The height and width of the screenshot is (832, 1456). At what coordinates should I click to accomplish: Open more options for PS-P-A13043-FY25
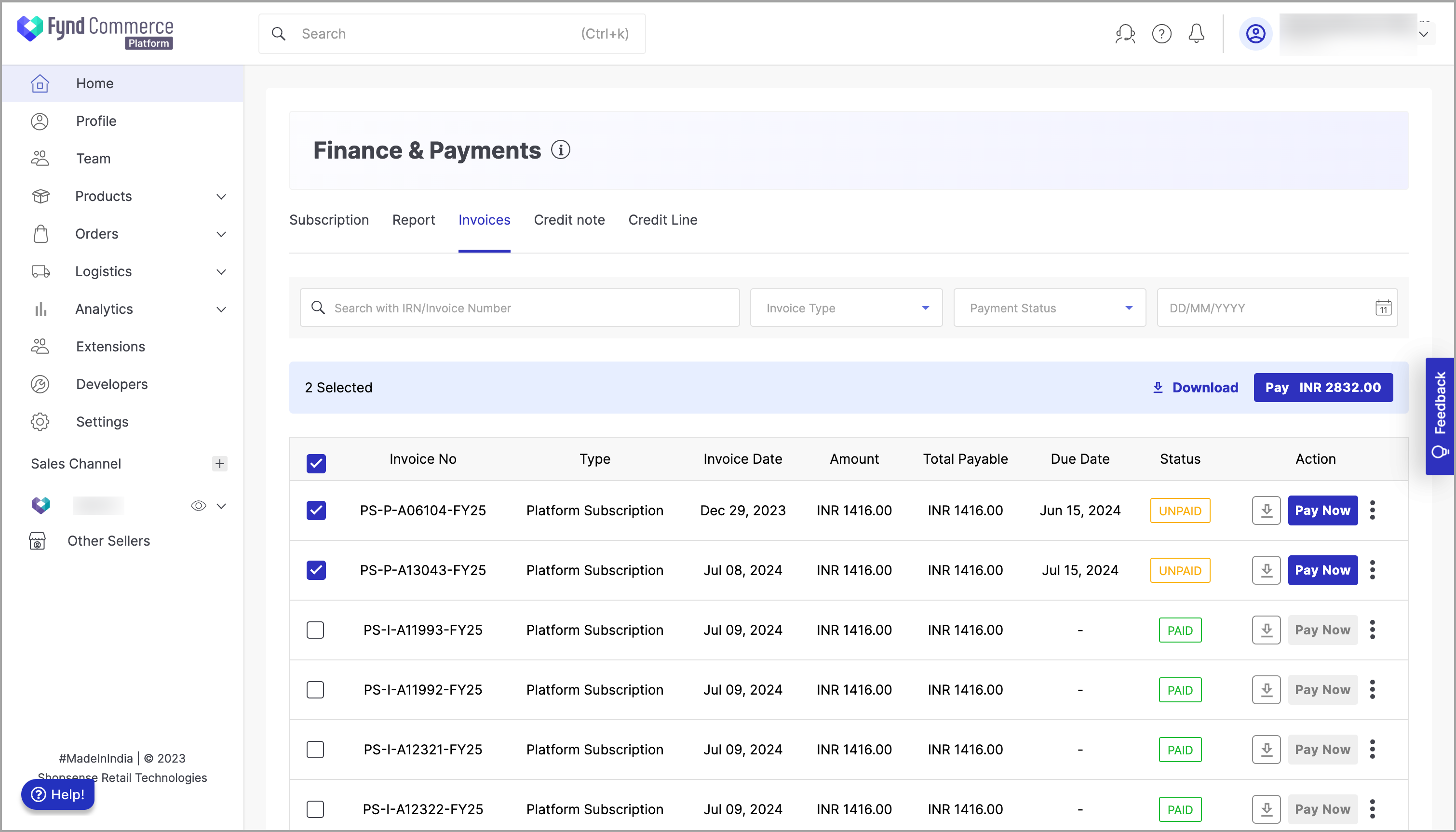pos(1372,570)
